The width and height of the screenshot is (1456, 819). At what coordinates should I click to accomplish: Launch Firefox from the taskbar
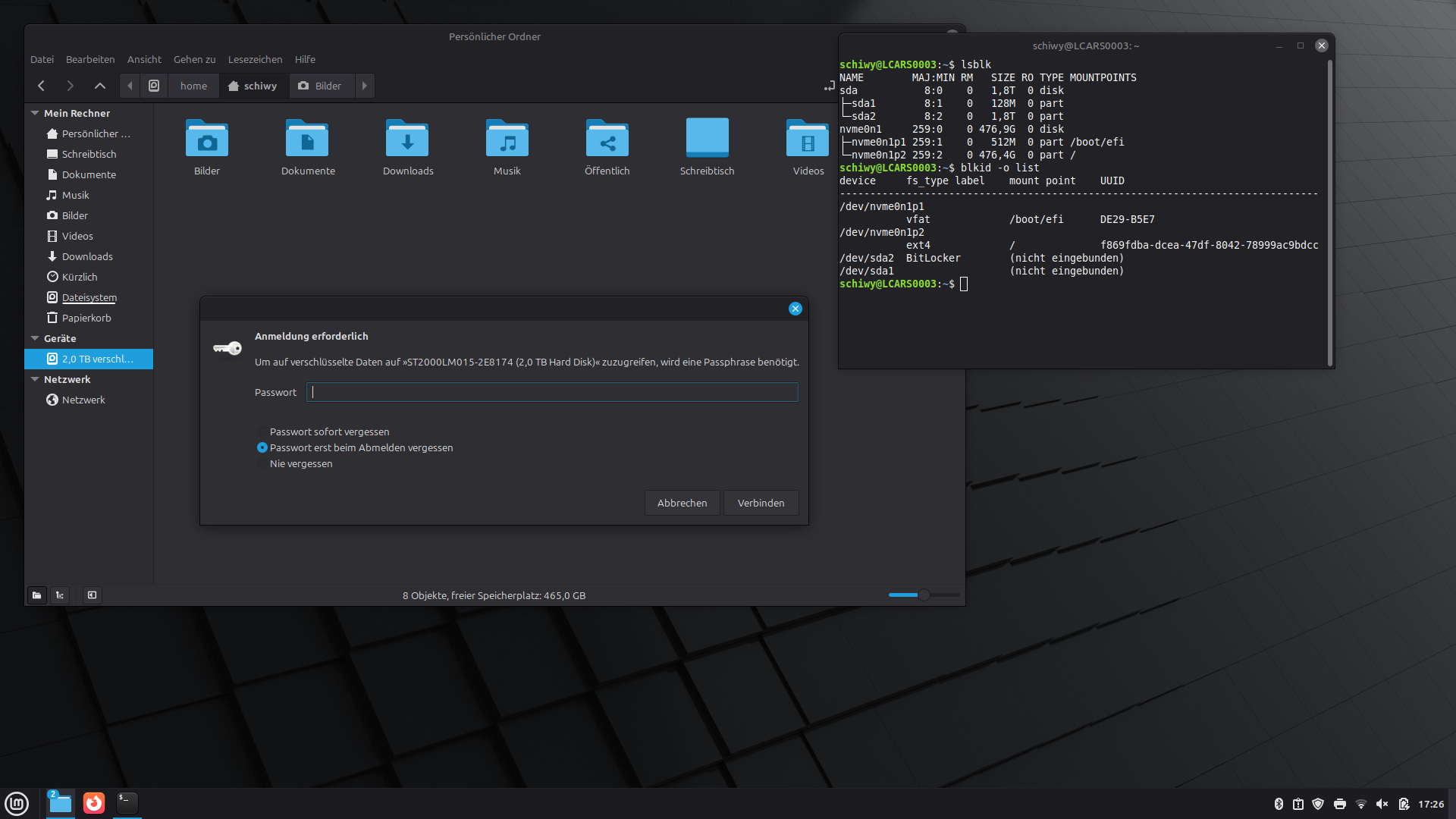[94, 803]
